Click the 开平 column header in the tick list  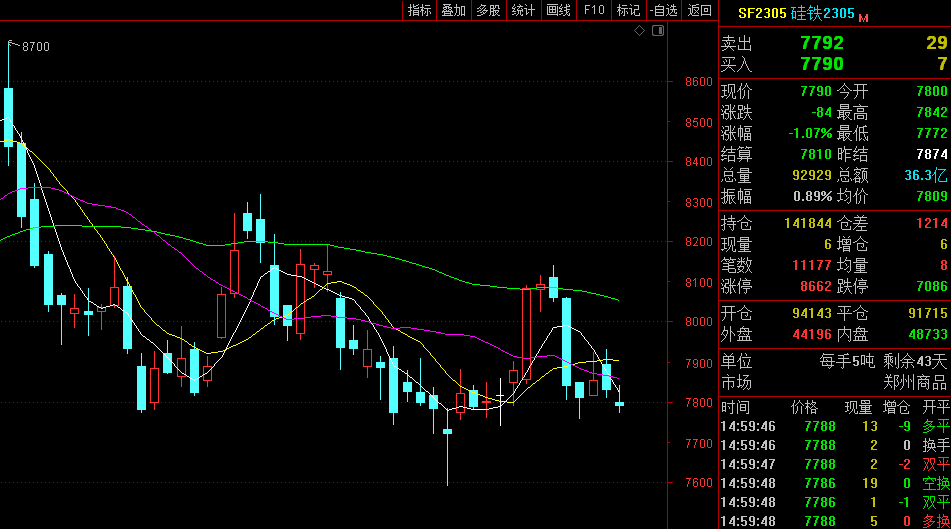click(x=935, y=408)
